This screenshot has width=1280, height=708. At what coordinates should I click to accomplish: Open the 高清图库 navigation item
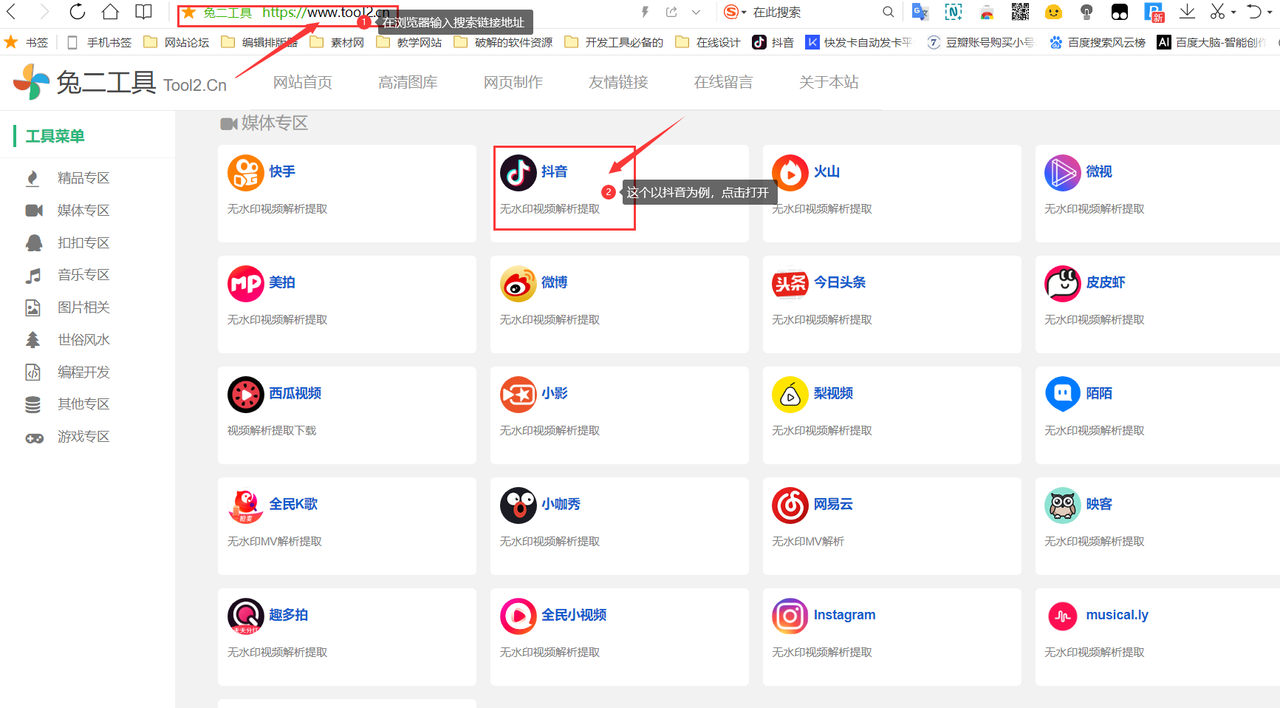[x=408, y=82]
